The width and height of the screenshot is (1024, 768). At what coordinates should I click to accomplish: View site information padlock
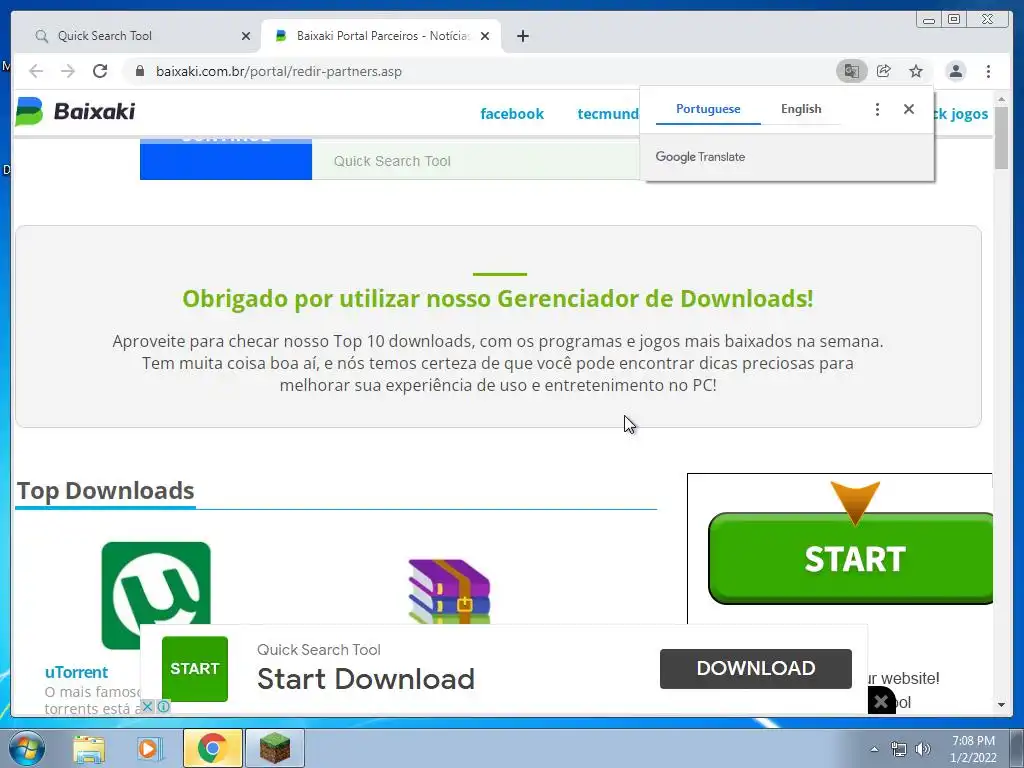140,71
